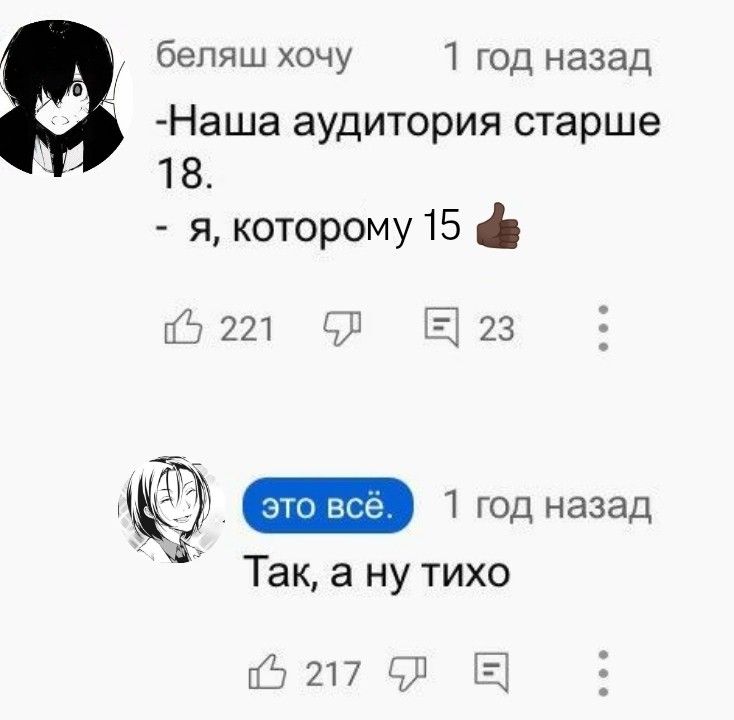Open the avatar of user "это всё."
734x720 pixels.
click(171, 509)
